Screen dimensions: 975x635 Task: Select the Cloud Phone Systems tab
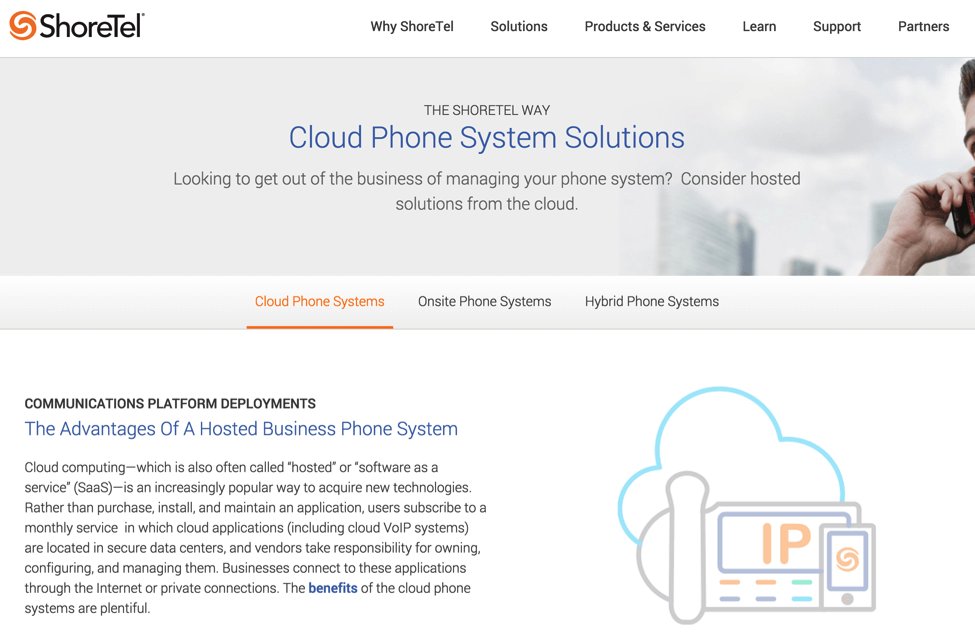click(320, 302)
